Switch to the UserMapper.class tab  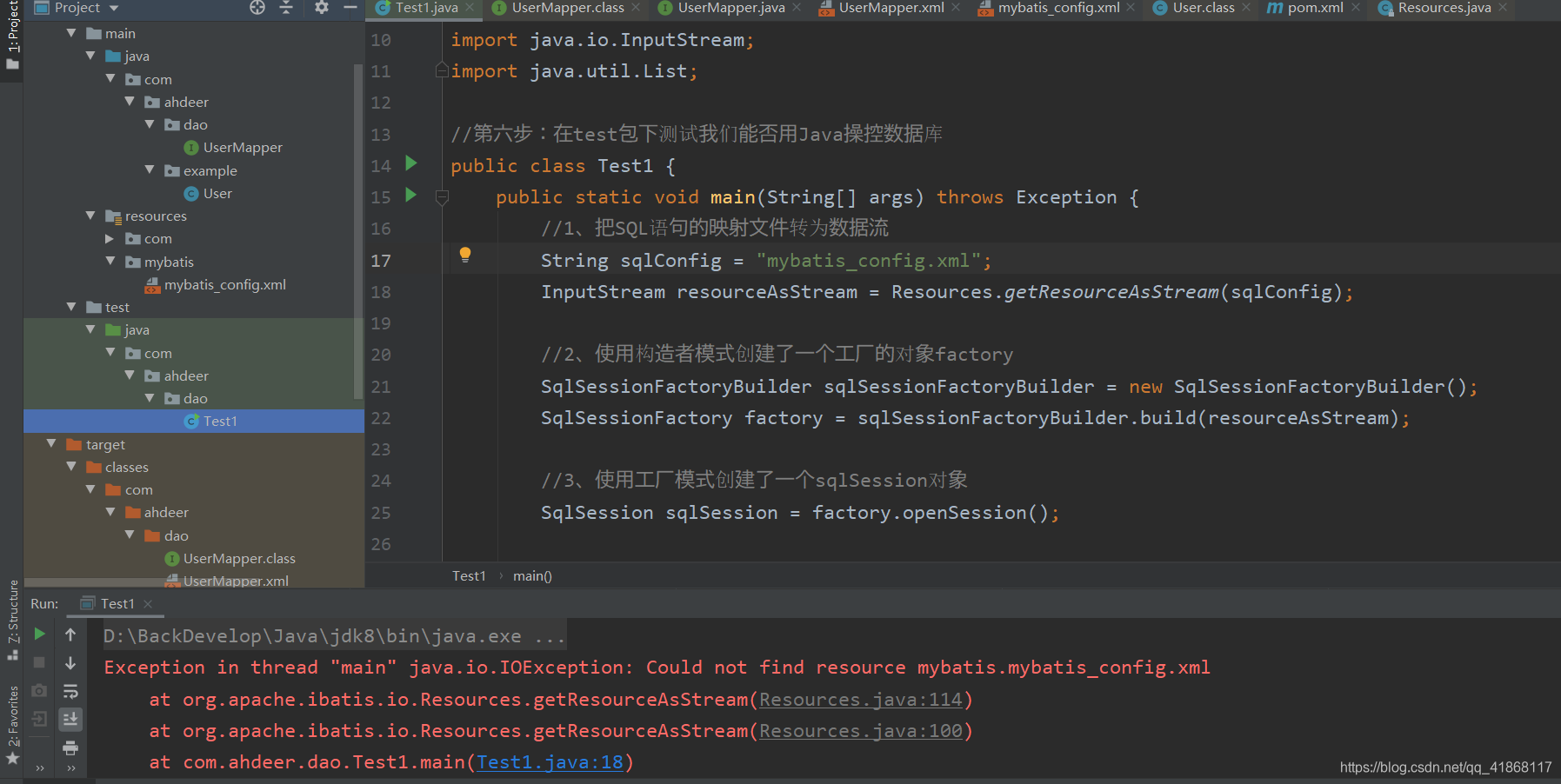(568, 8)
